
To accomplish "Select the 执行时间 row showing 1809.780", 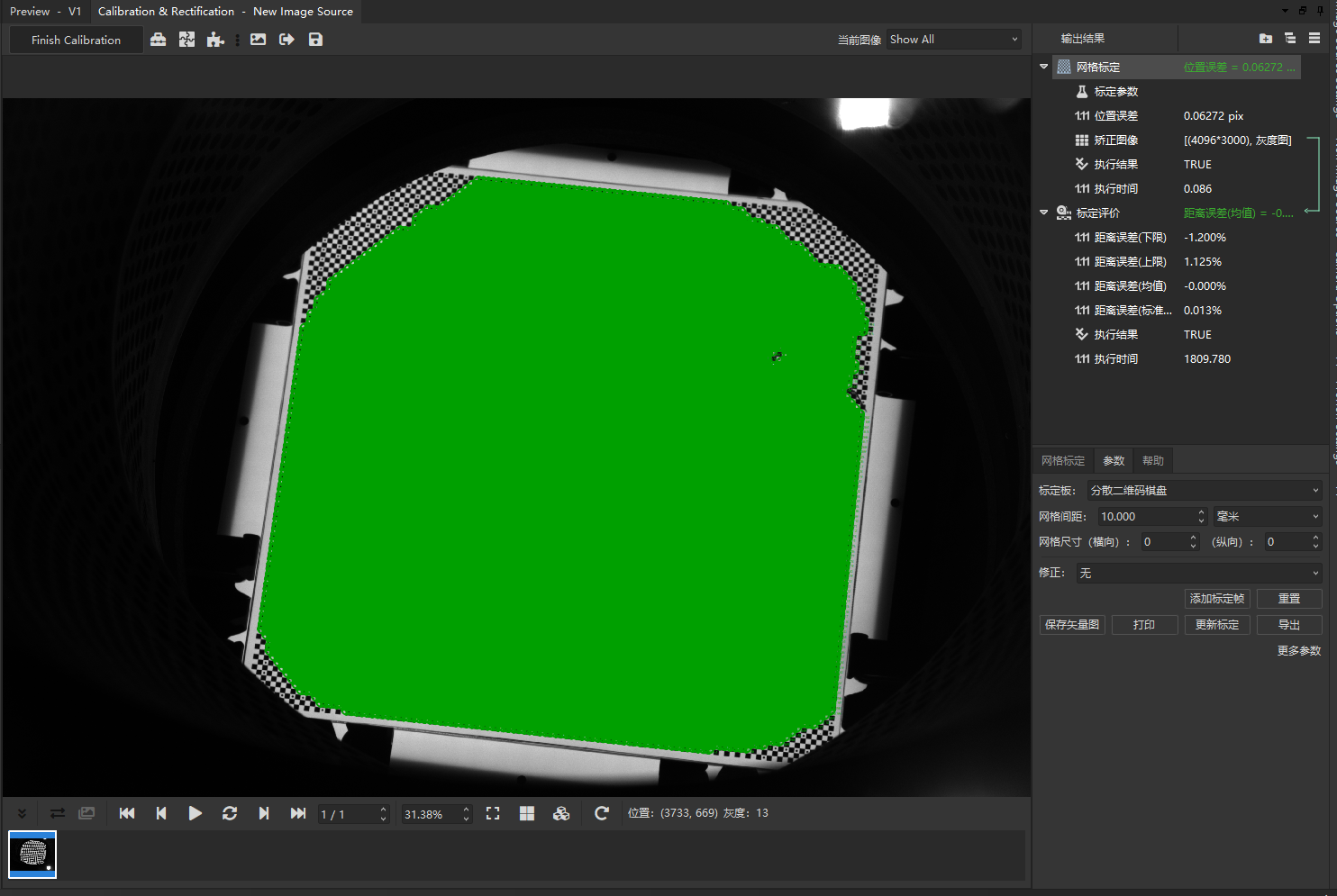I will tap(1177, 359).
